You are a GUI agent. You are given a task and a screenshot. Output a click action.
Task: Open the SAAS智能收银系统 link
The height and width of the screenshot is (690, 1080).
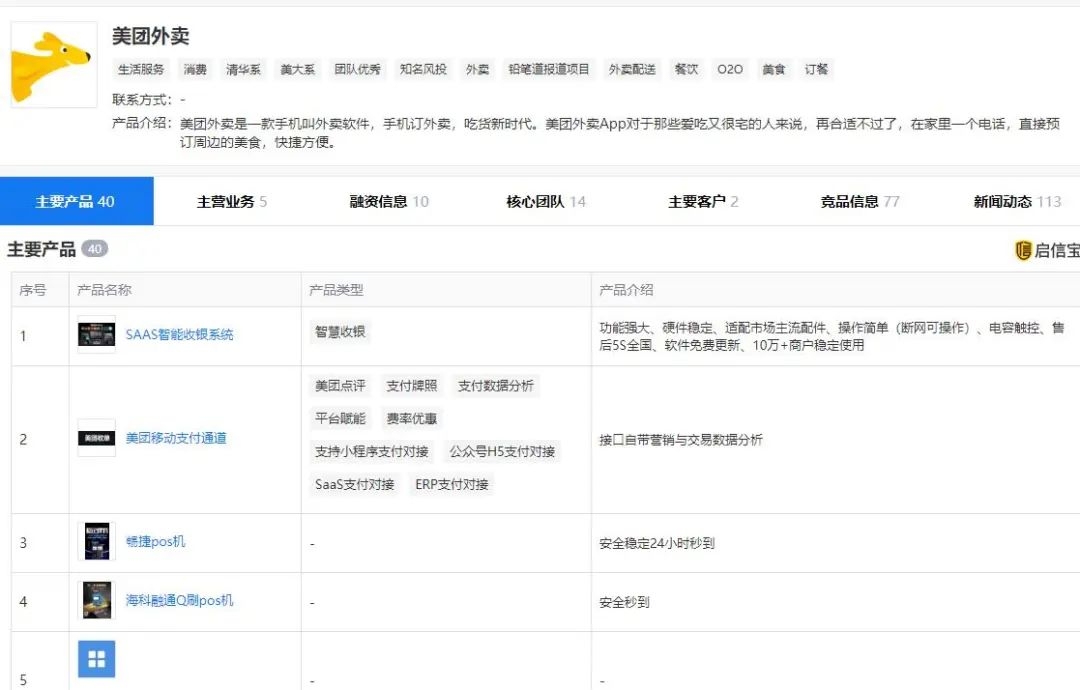coord(179,335)
